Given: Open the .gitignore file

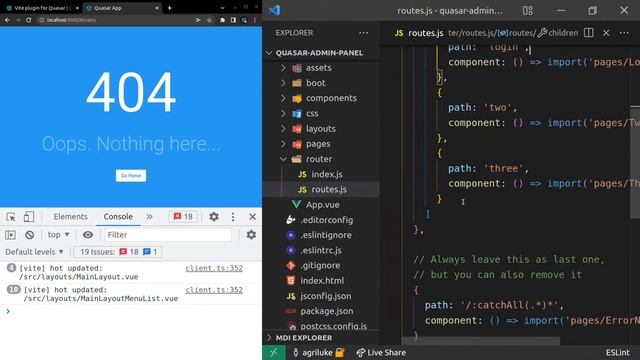Looking at the screenshot, I should tap(321, 265).
